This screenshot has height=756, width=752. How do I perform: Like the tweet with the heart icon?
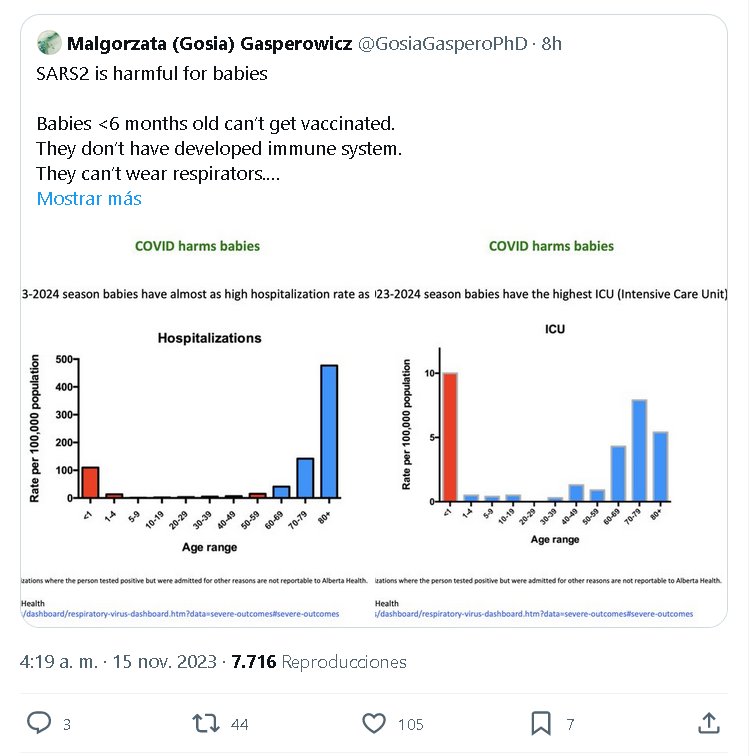[x=374, y=723]
